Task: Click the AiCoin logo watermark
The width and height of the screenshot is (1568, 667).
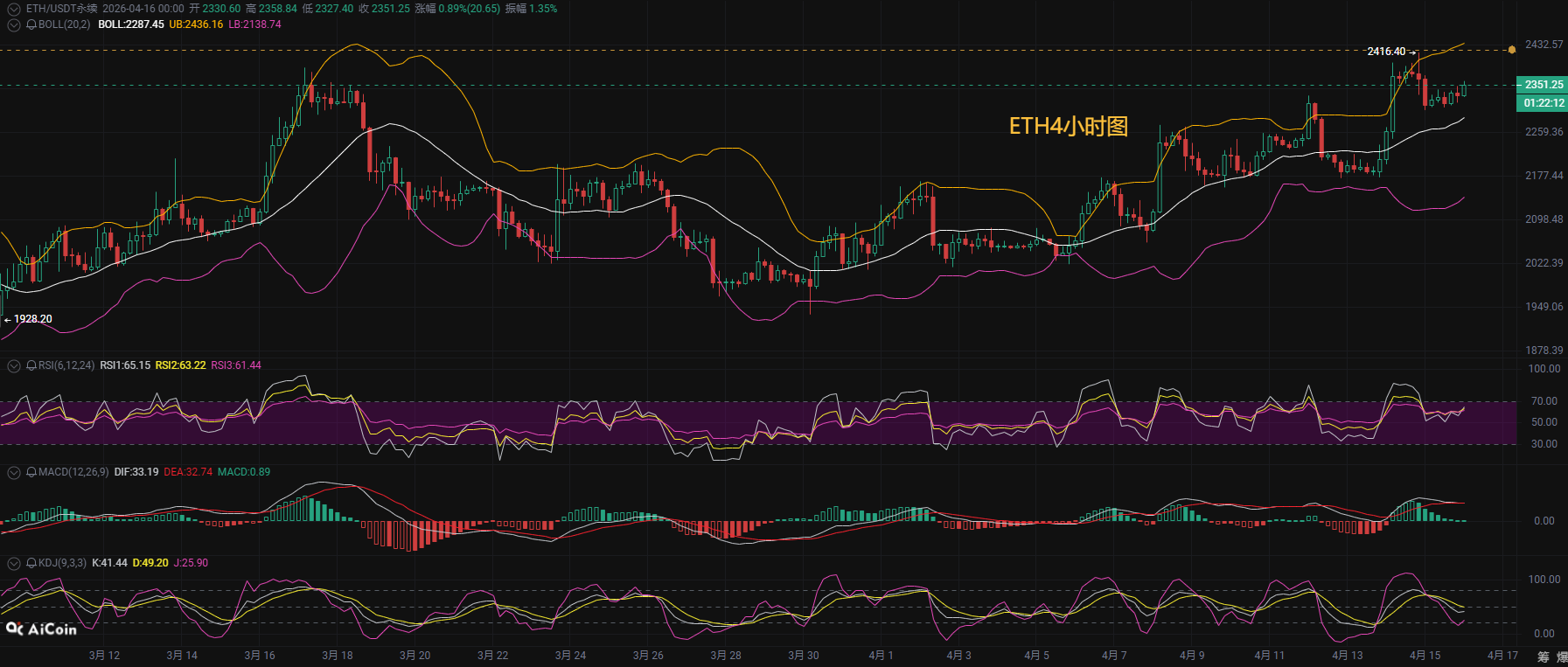Action: point(41,629)
